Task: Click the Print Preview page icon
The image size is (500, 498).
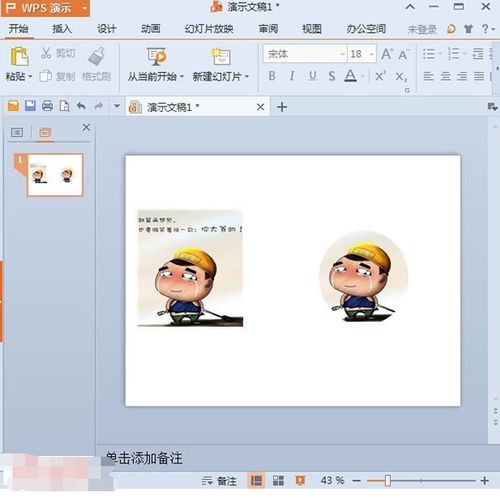Action: pyautogui.click(x=64, y=106)
